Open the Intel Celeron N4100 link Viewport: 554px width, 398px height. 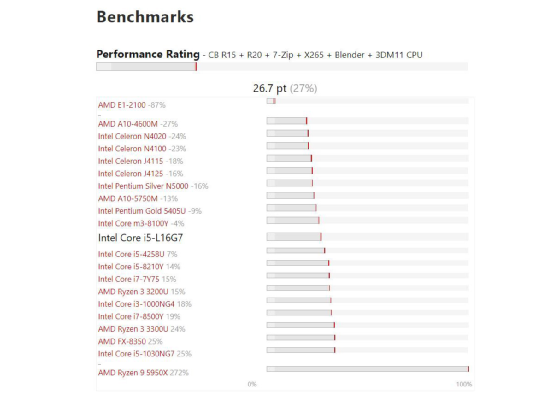(132, 148)
